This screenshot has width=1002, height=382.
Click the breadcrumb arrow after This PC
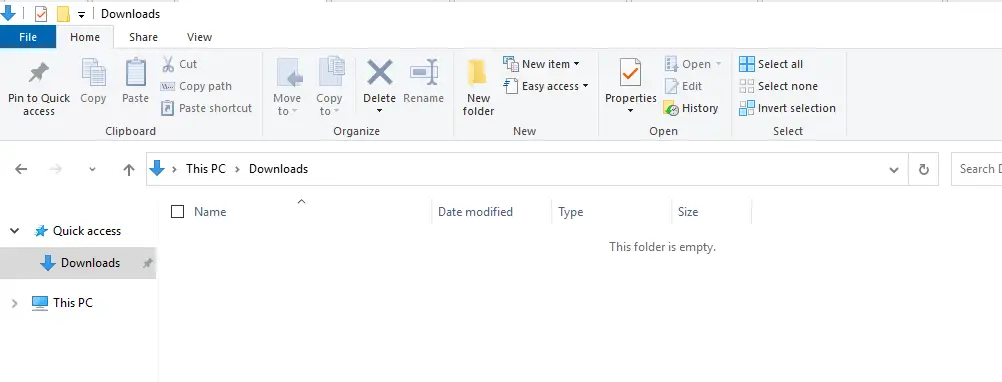pos(237,169)
